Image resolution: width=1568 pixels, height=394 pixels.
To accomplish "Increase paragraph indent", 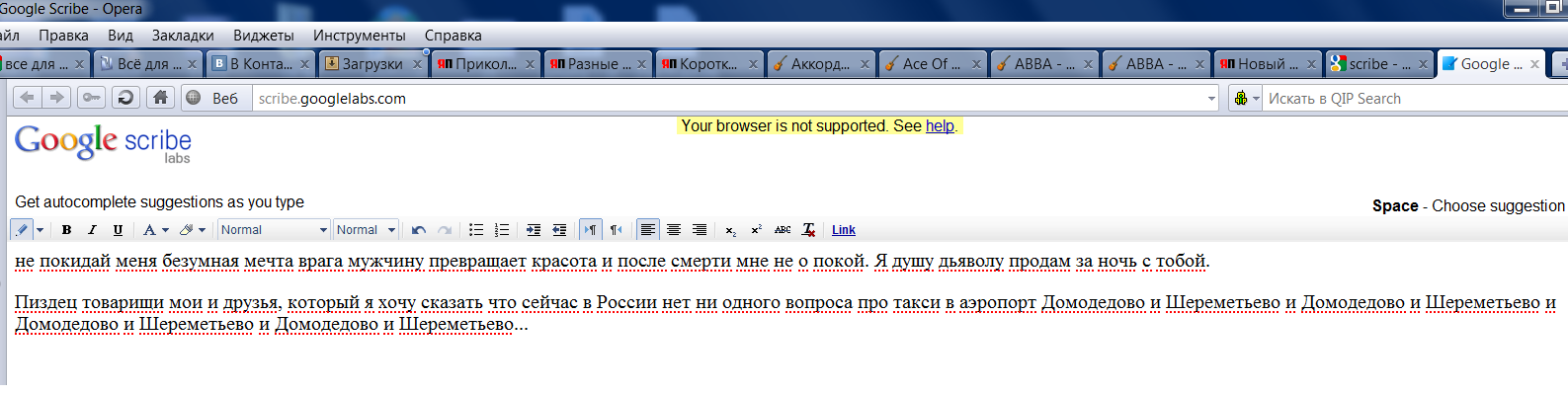I will click(x=534, y=229).
